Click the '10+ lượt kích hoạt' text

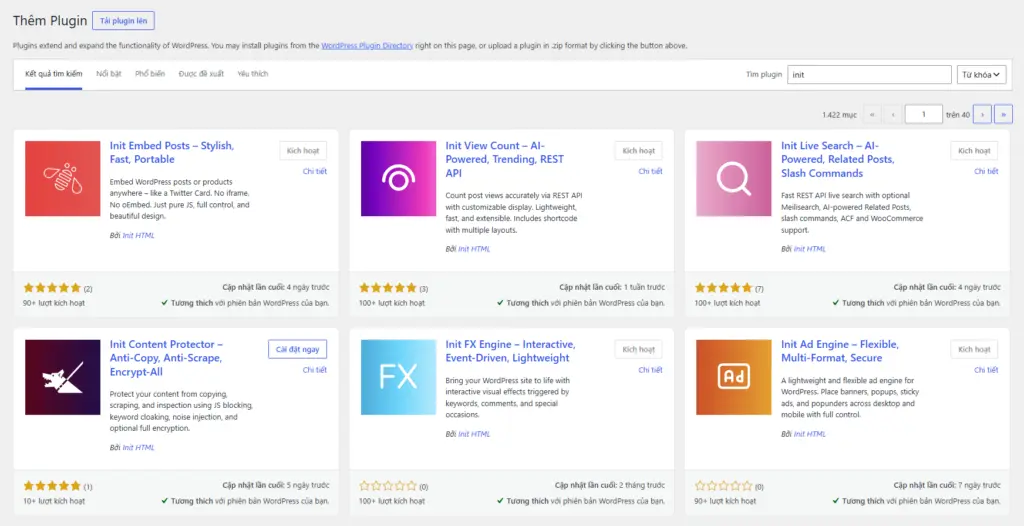tap(54, 501)
